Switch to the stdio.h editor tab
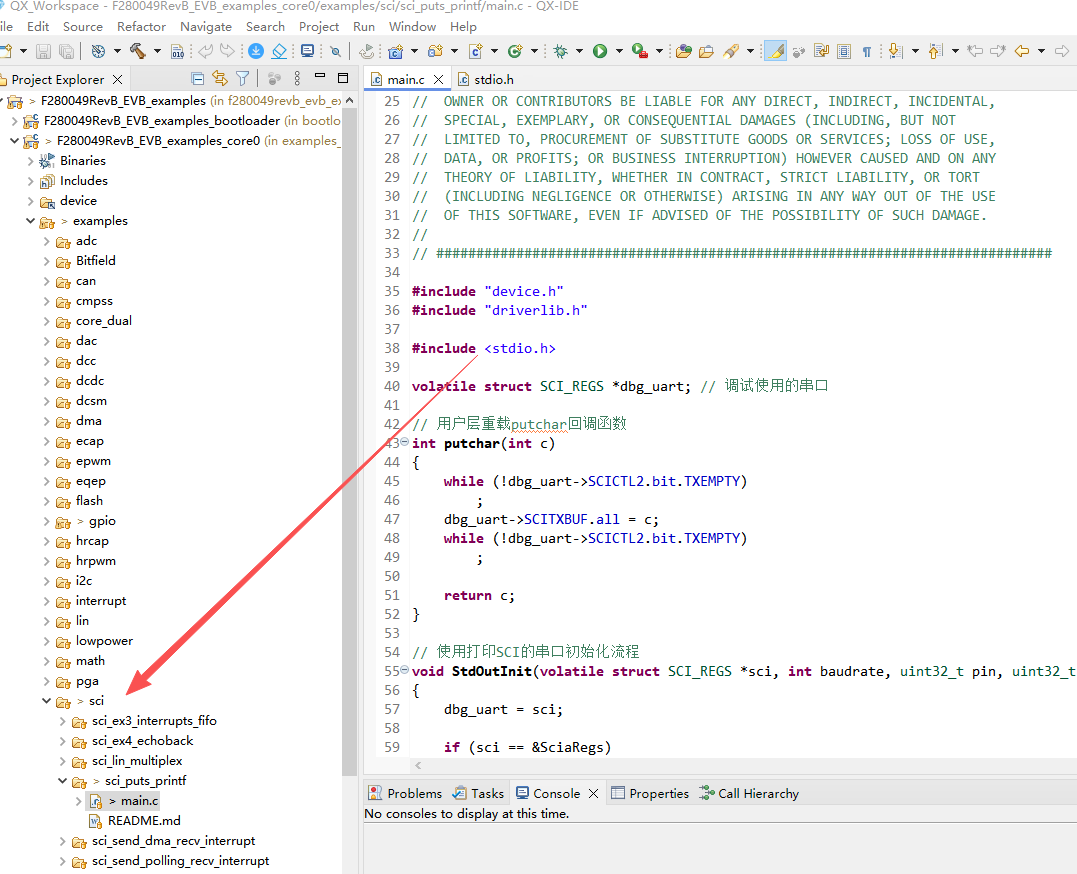The image size is (1077, 874). 486,80
